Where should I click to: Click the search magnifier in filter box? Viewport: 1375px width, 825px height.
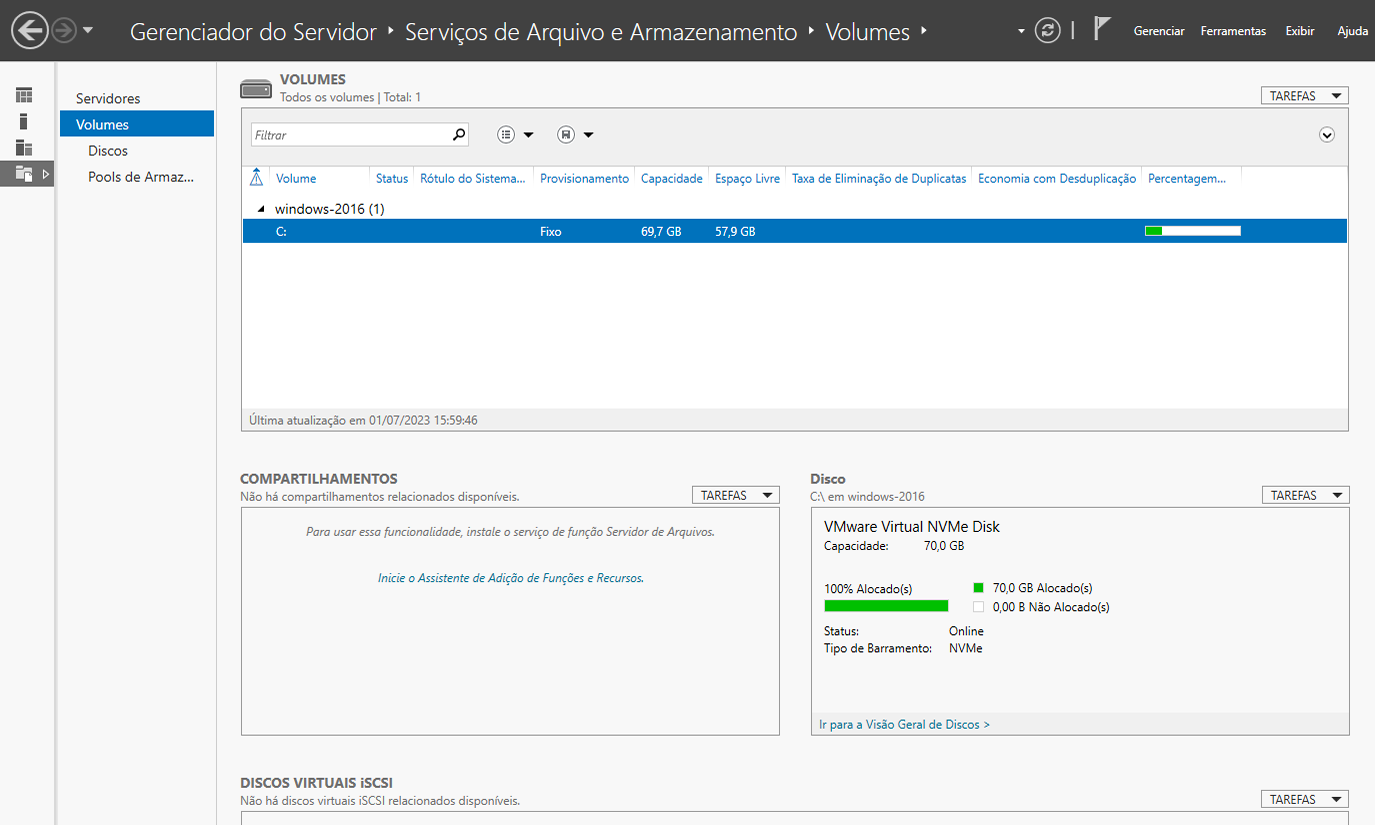459,134
